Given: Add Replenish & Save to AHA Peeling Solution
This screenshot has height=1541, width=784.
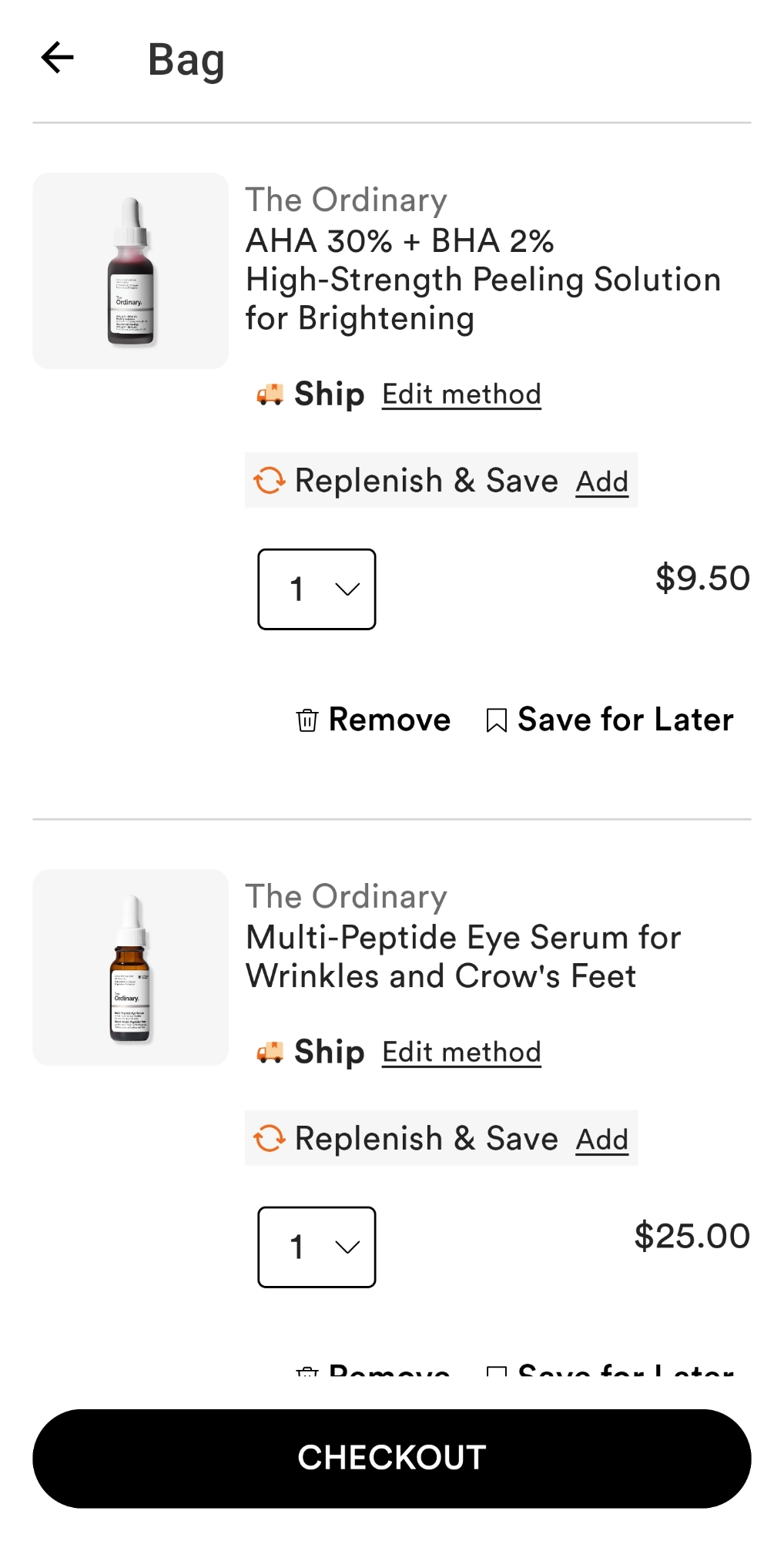Looking at the screenshot, I should click(602, 482).
